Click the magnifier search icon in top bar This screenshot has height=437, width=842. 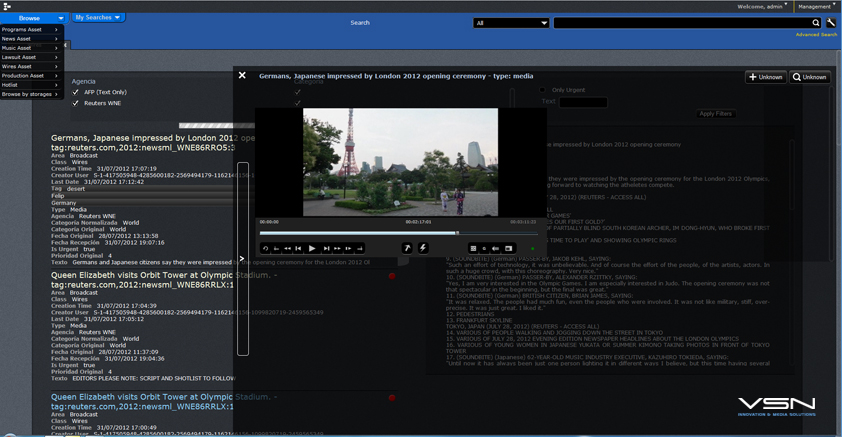(x=816, y=22)
